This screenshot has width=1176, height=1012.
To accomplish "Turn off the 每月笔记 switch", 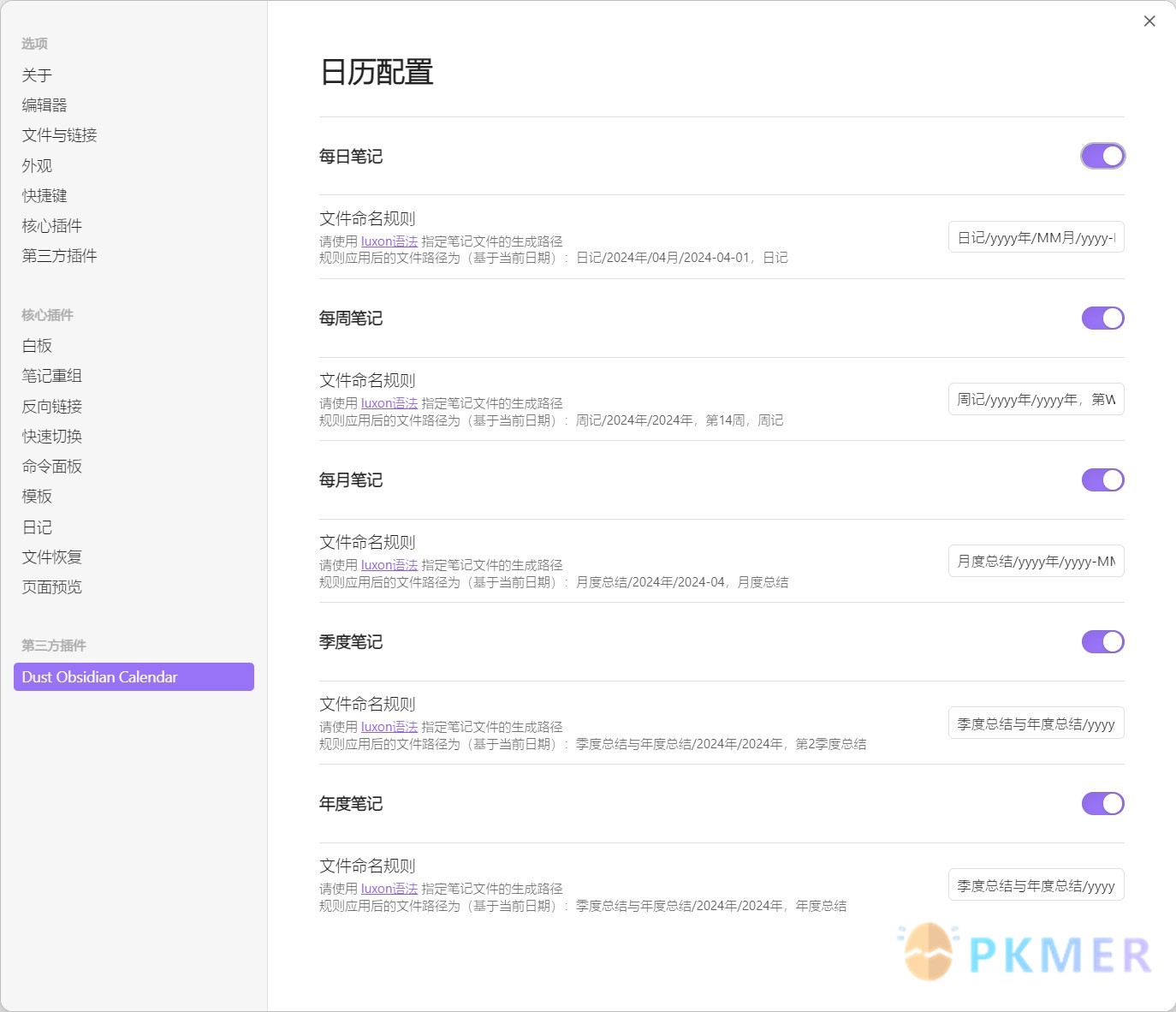I will pos(1102,479).
